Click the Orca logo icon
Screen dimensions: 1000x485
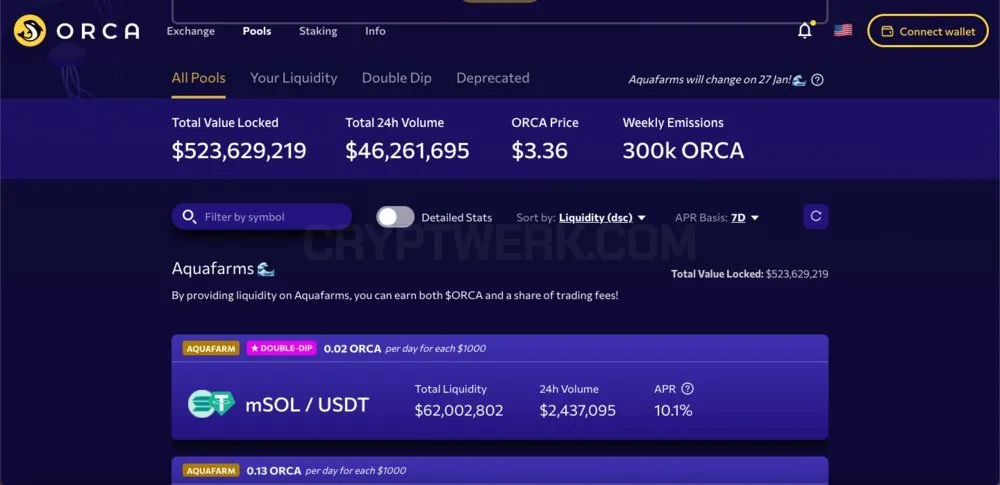coord(30,31)
